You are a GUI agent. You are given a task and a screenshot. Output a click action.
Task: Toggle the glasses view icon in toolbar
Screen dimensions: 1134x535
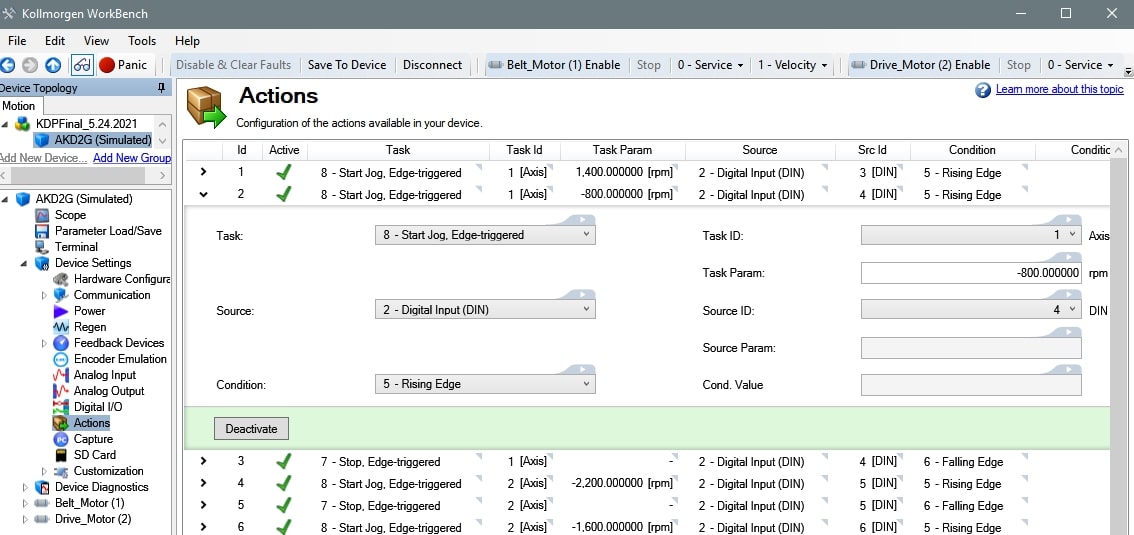coord(82,65)
